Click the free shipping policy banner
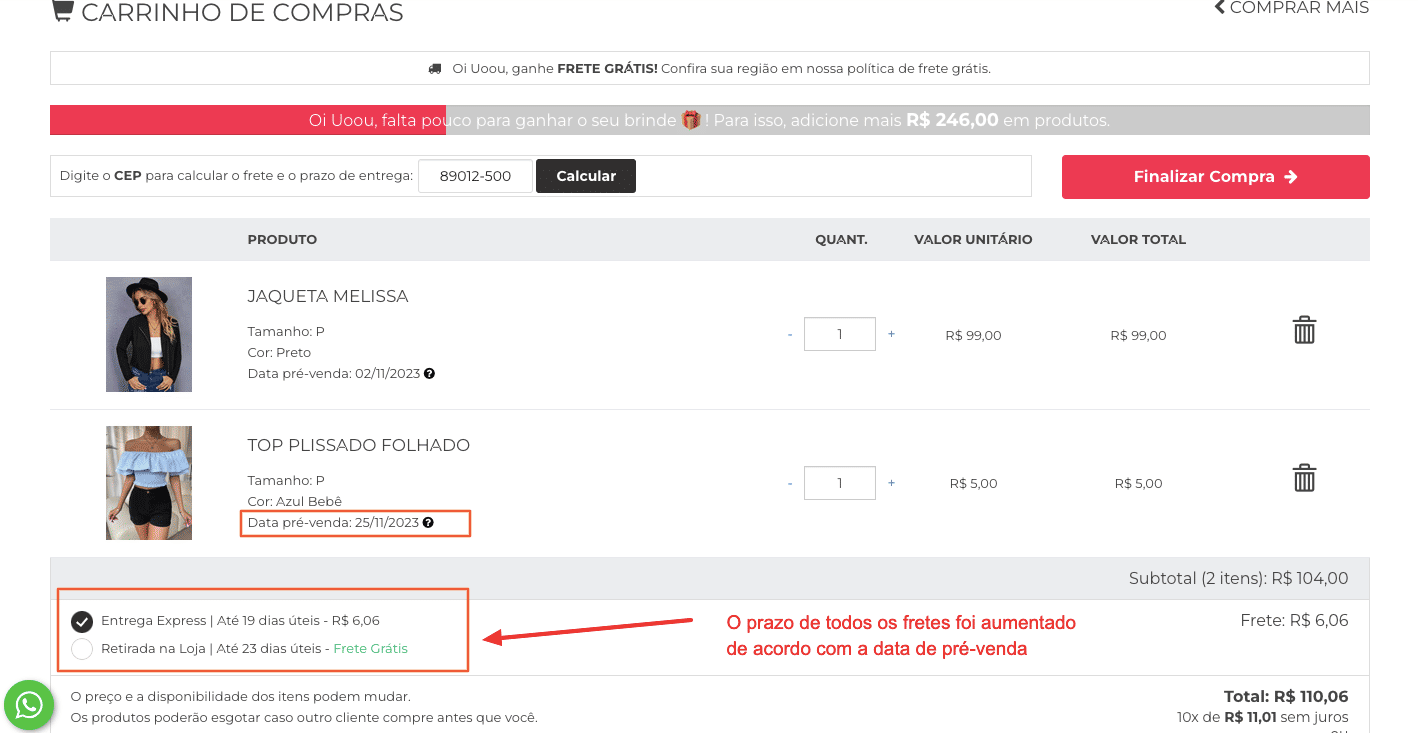Screen dimensions: 1418x733 (x=710, y=69)
